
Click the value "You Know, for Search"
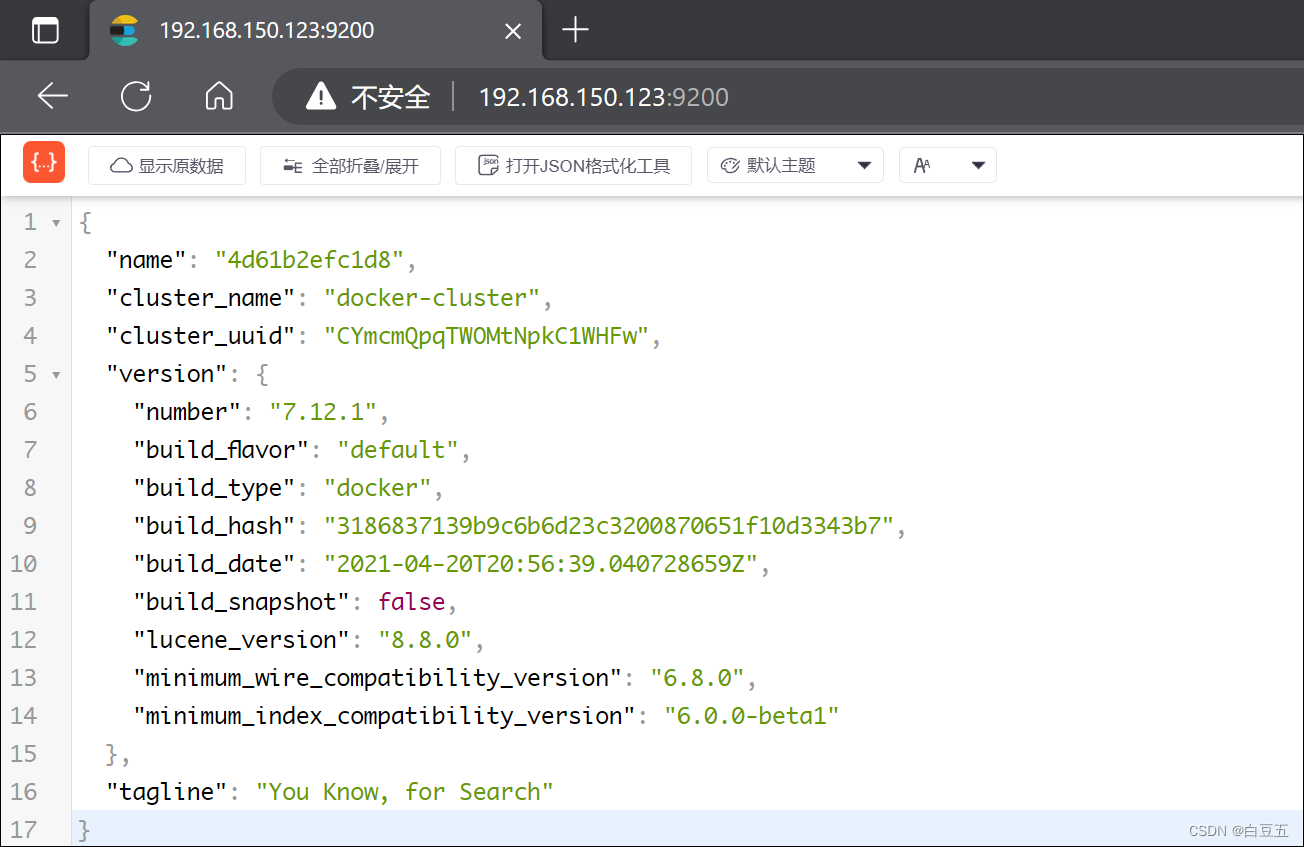(404, 792)
